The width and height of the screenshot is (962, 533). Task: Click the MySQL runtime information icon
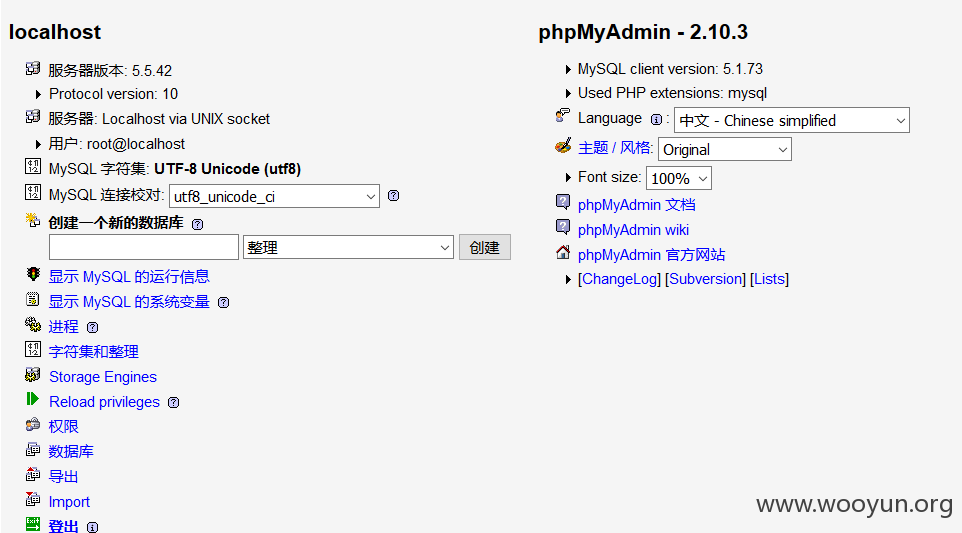(33, 274)
